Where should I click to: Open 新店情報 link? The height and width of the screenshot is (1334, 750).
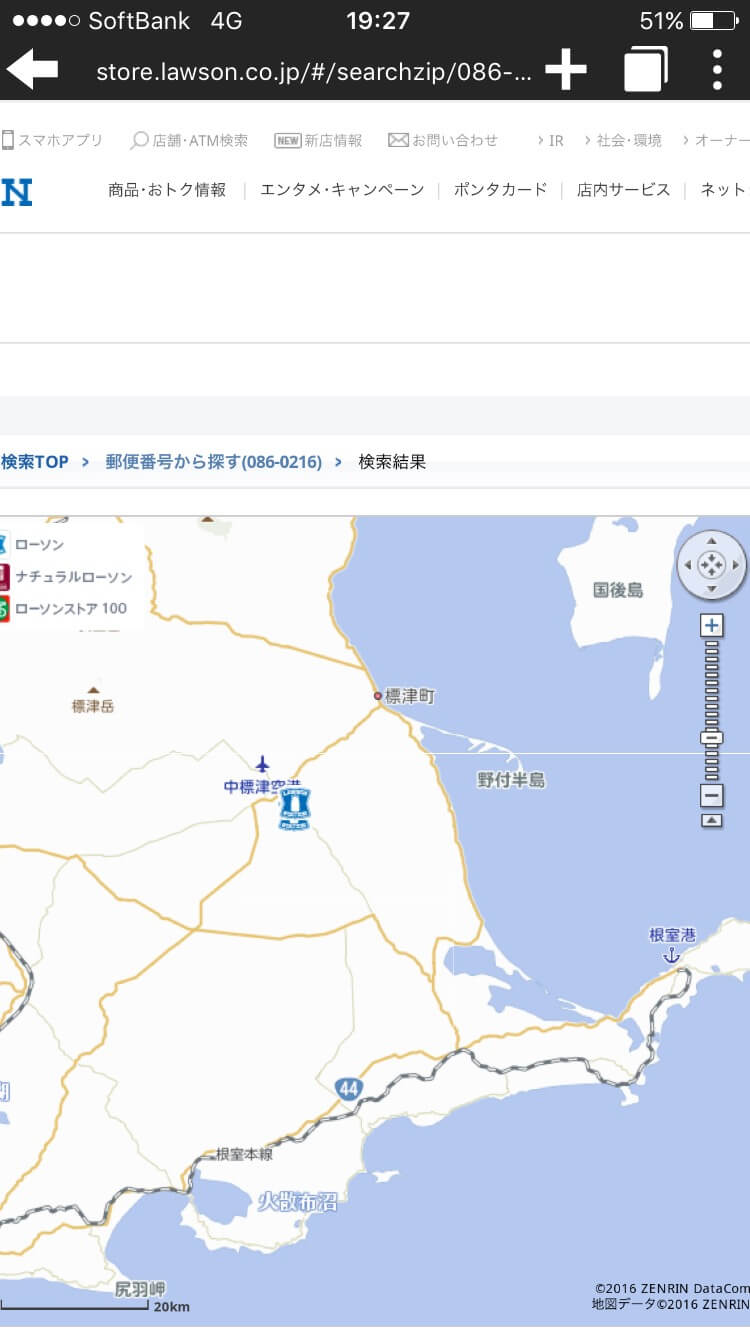[x=318, y=140]
